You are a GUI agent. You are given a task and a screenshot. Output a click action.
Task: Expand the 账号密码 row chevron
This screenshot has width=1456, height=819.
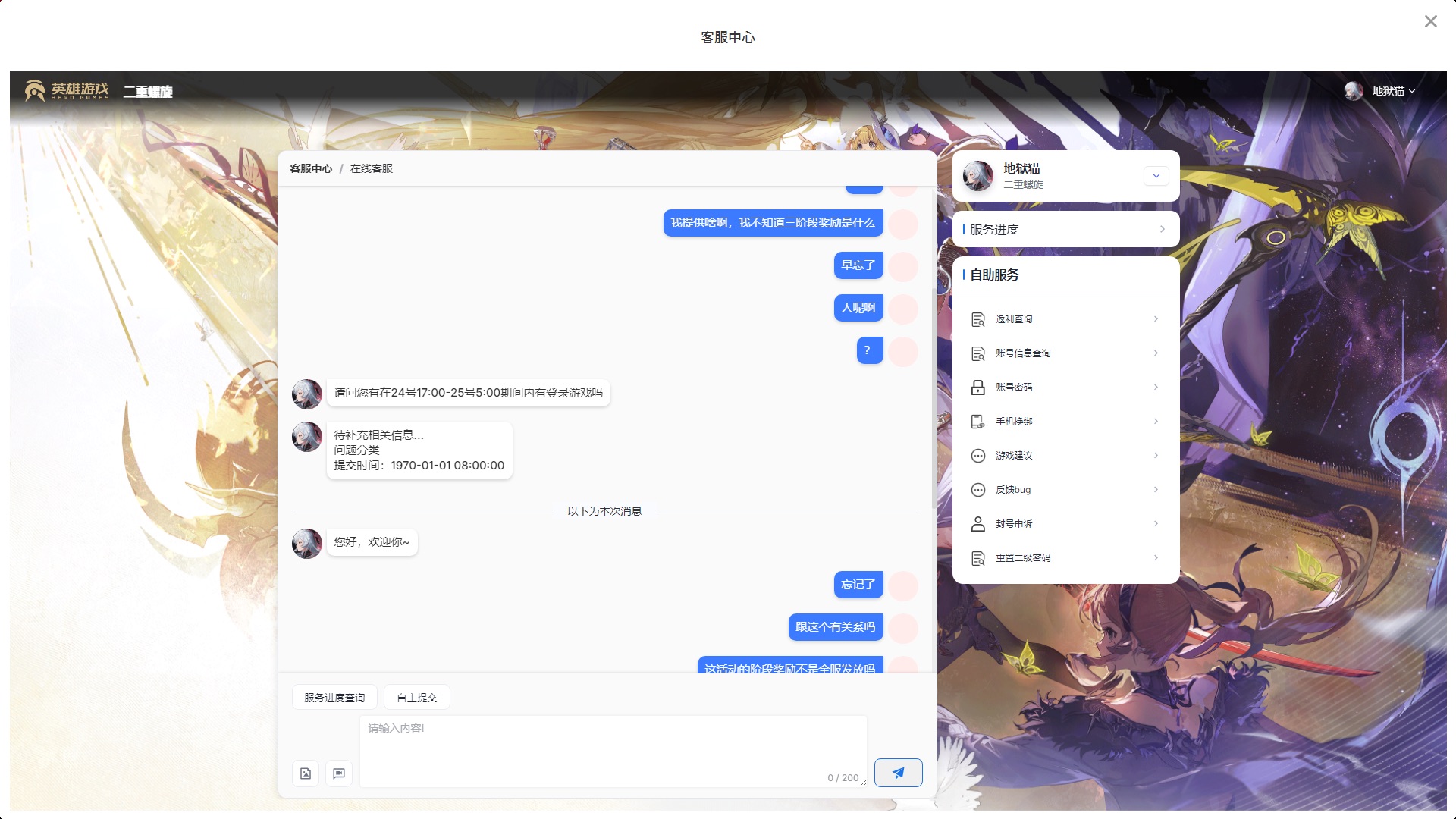pyautogui.click(x=1156, y=388)
